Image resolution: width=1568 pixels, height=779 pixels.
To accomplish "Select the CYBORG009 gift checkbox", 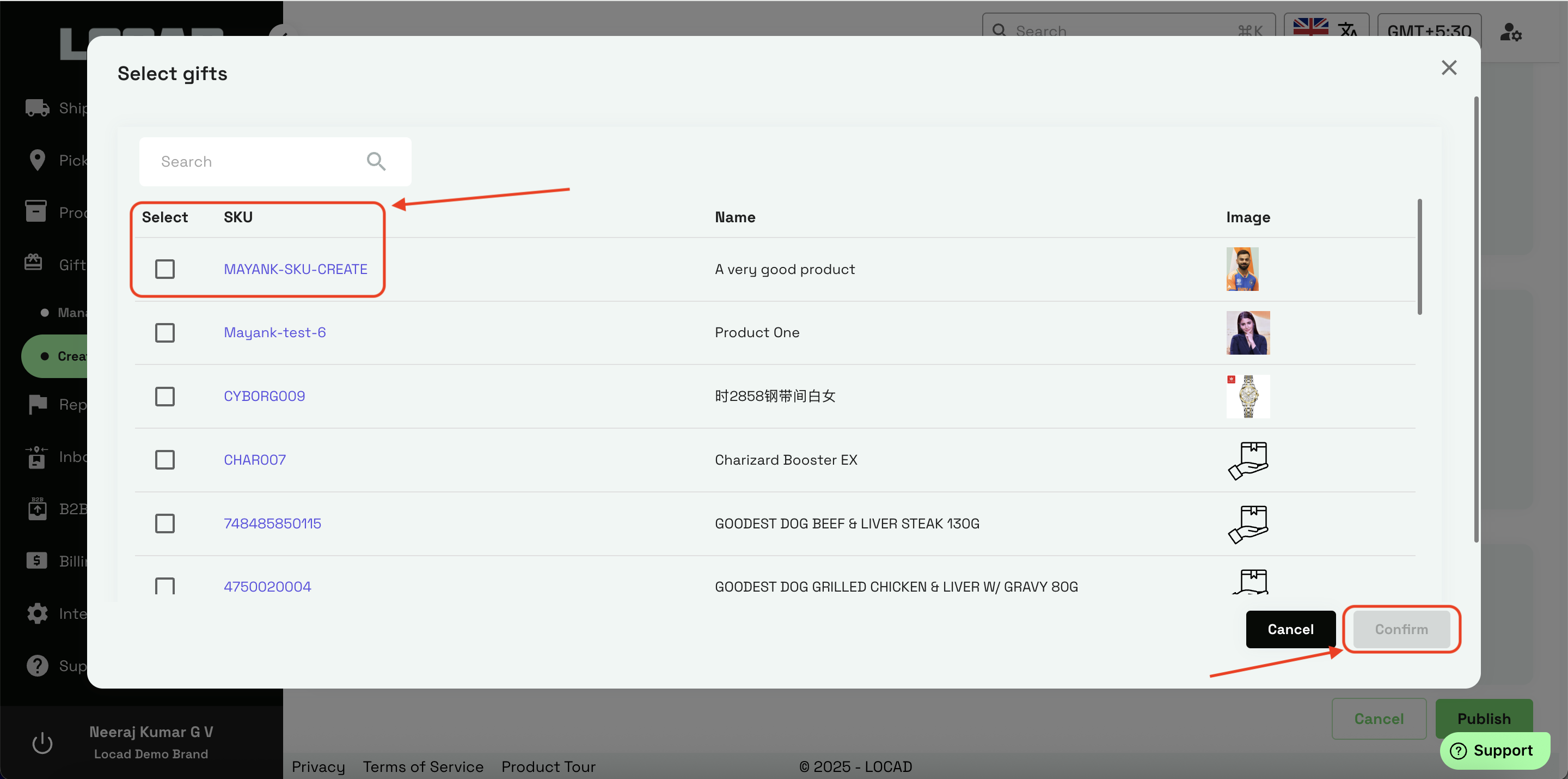I will (165, 397).
